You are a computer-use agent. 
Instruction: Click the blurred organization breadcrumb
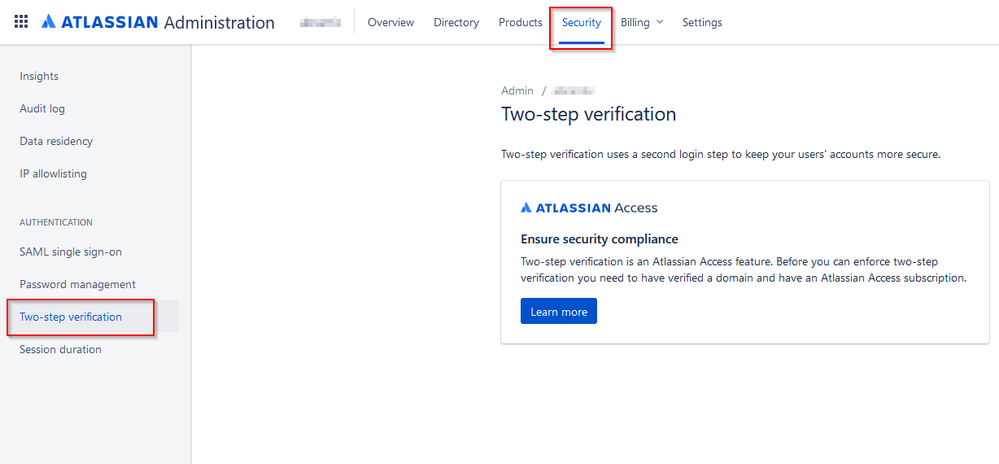click(x=573, y=91)
